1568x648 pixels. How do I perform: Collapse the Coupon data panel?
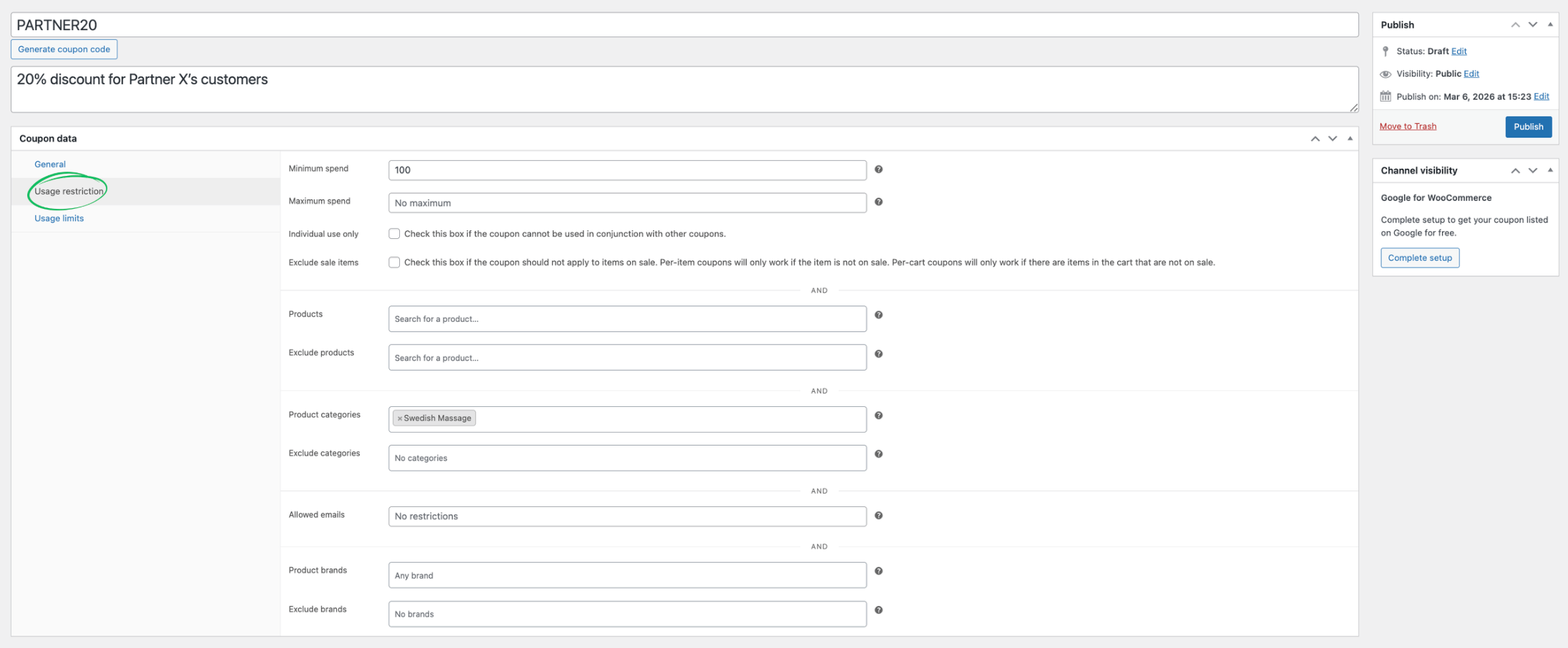[1350, 138]
